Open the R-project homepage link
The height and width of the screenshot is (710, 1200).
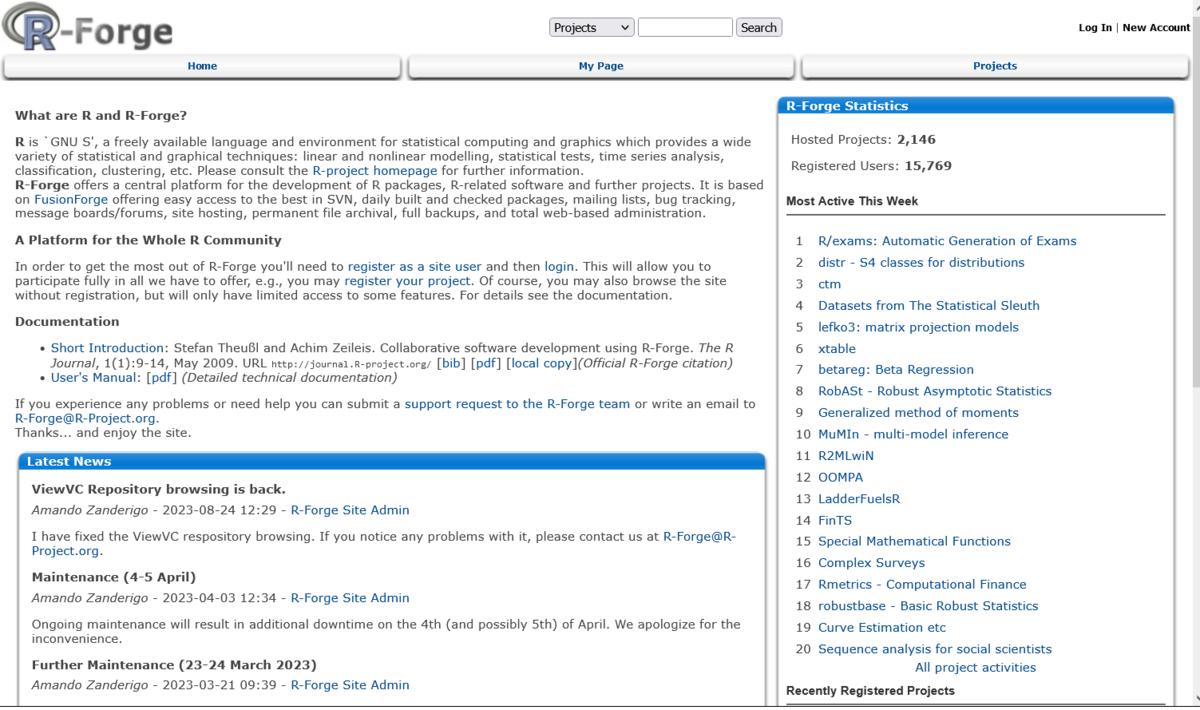coord(374,171)
